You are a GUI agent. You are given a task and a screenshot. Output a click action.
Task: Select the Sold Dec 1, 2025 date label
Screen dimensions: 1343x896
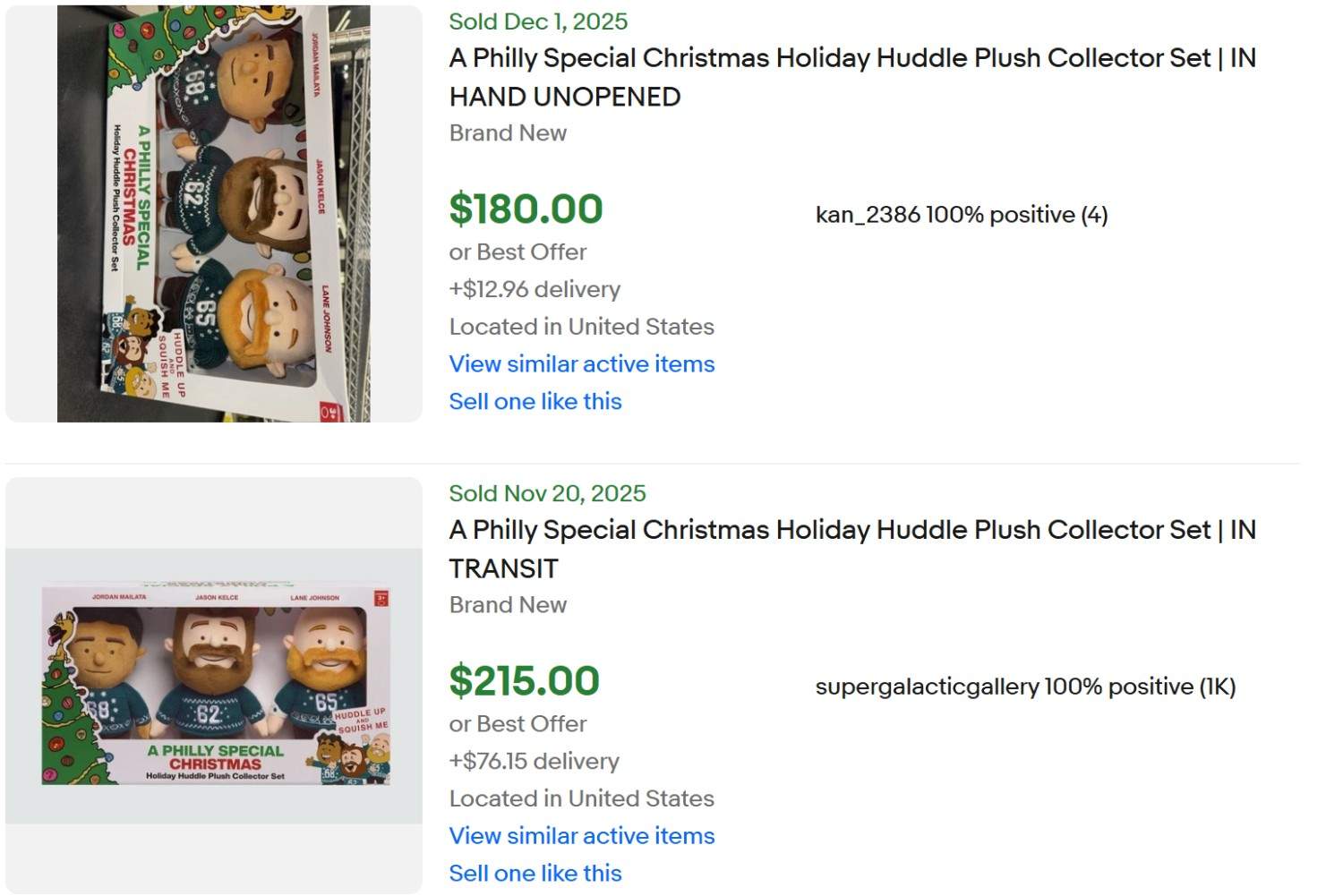536,21
